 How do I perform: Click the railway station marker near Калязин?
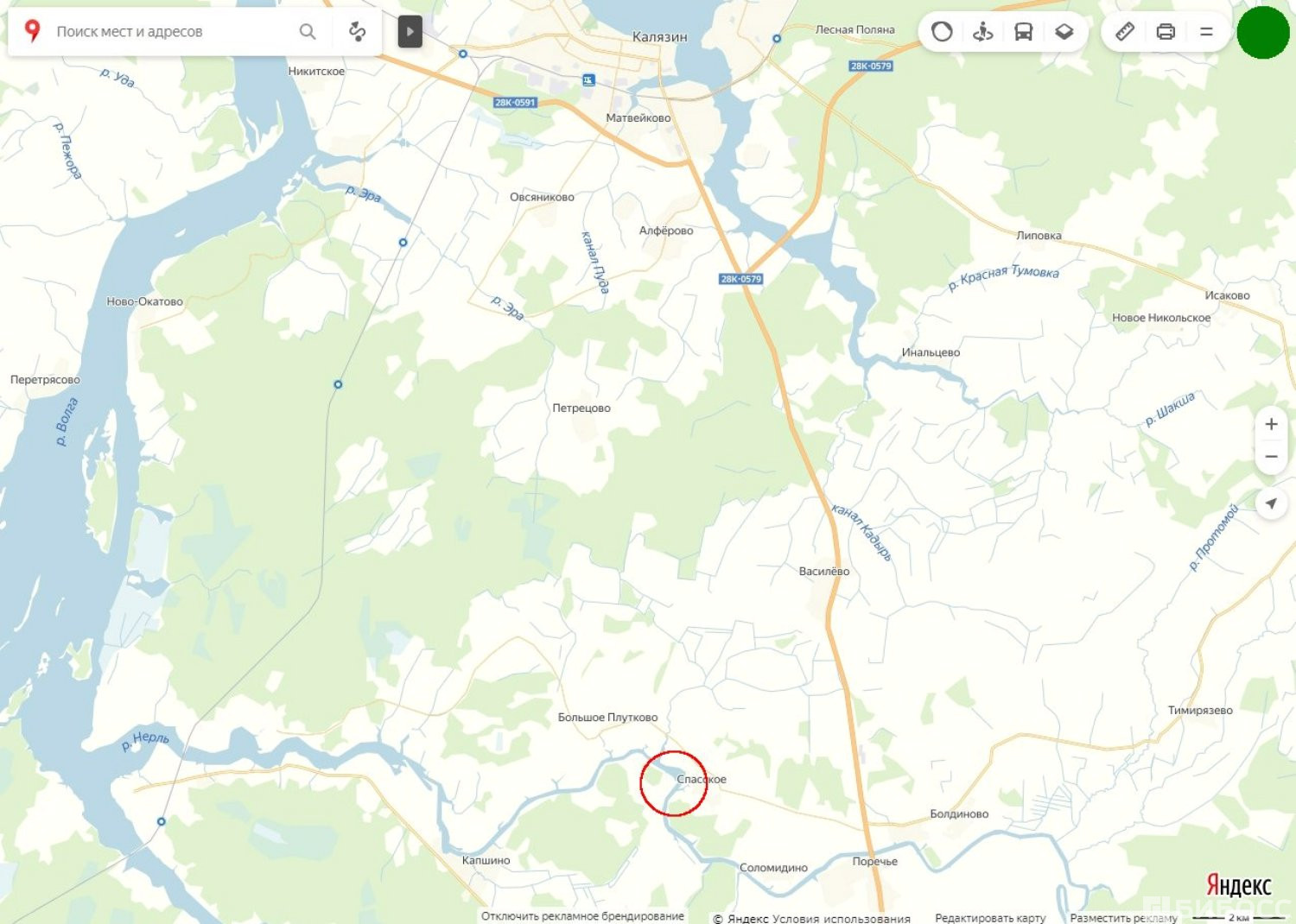588,80
